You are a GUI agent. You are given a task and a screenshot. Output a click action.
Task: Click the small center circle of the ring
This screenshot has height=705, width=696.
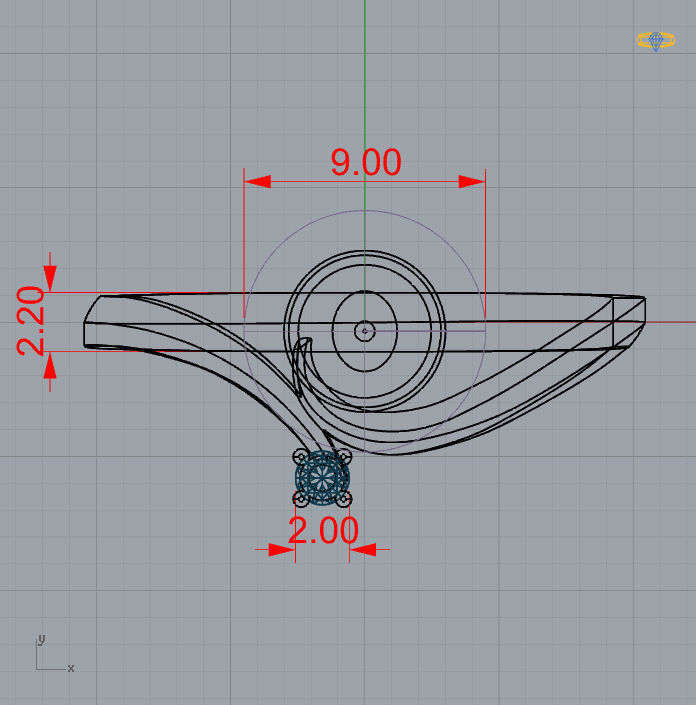click(x=365, y=331)
